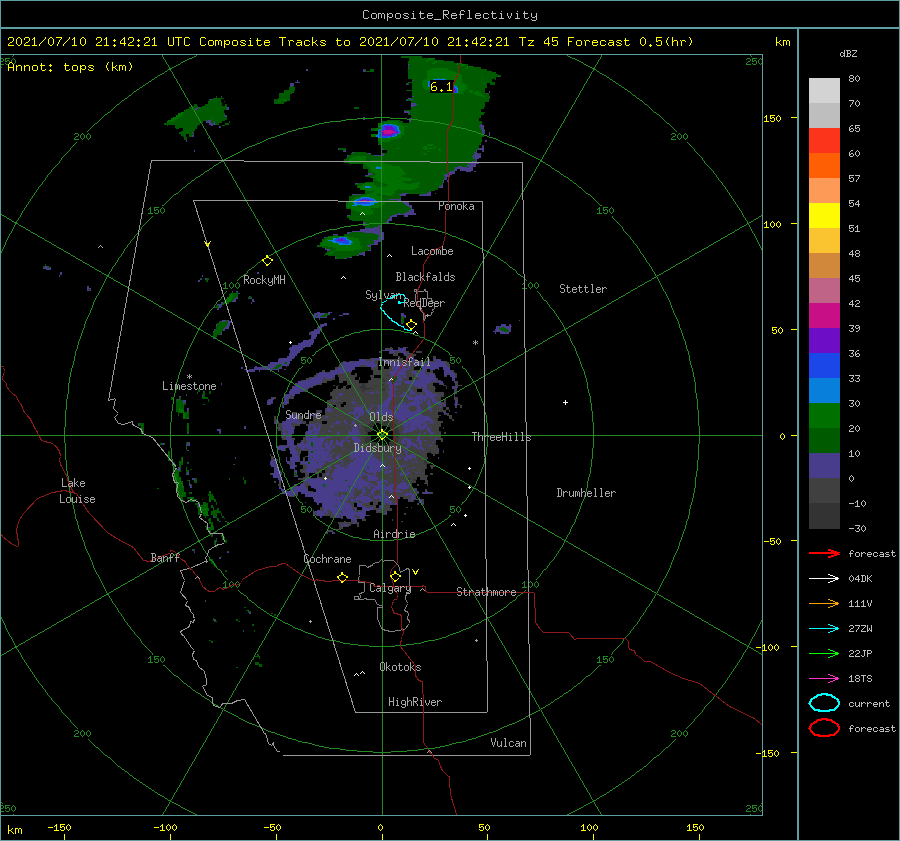Click the dBZ legend heading
The width and height of the screenshot is (900, 841).
click(x=848, y=53)
